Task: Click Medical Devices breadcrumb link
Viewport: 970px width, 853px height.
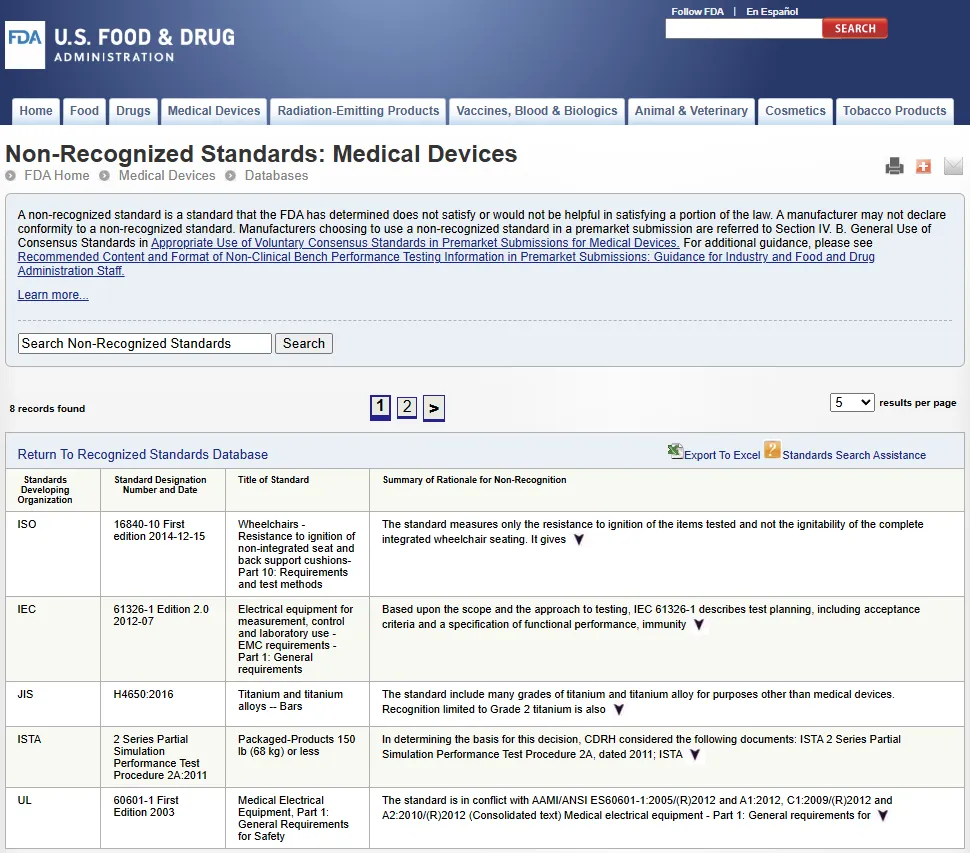Action: pos(167,176)
